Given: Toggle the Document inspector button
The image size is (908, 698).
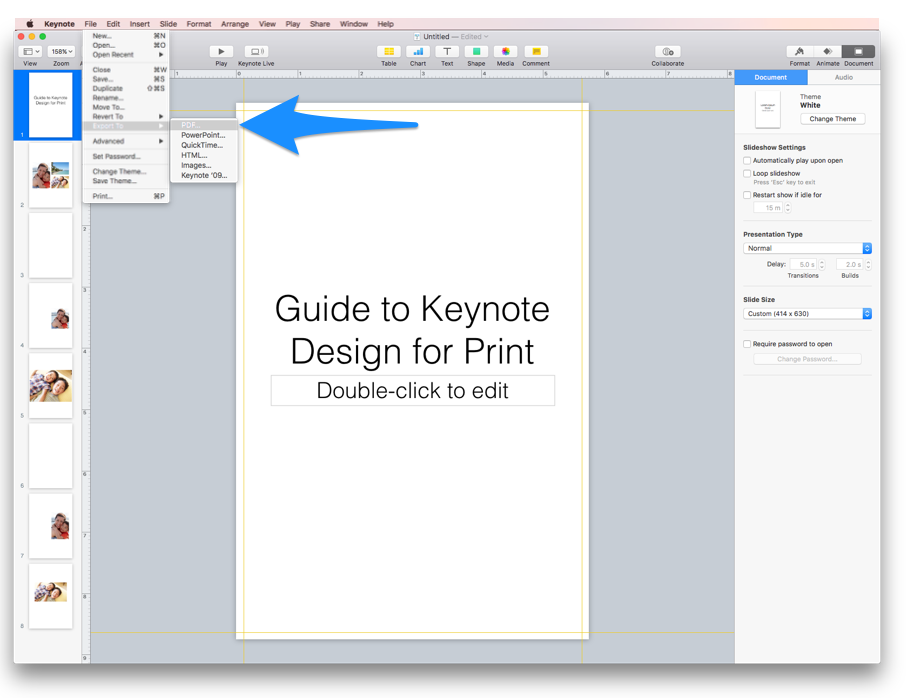Looking at the screenshot, I should pos(858,52).
